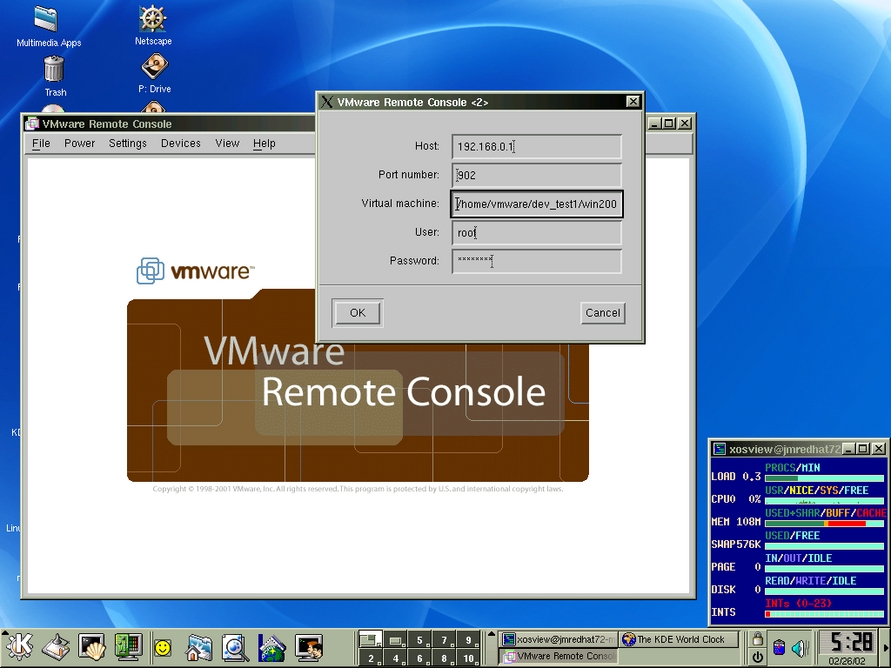
Task: Click the Password entry field
Action: point(536,261)
